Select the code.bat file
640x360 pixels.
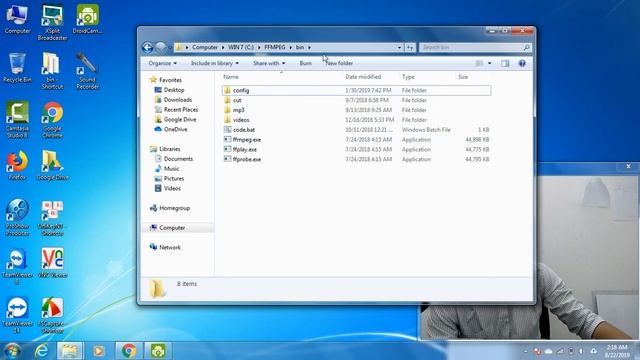point(356,129)
